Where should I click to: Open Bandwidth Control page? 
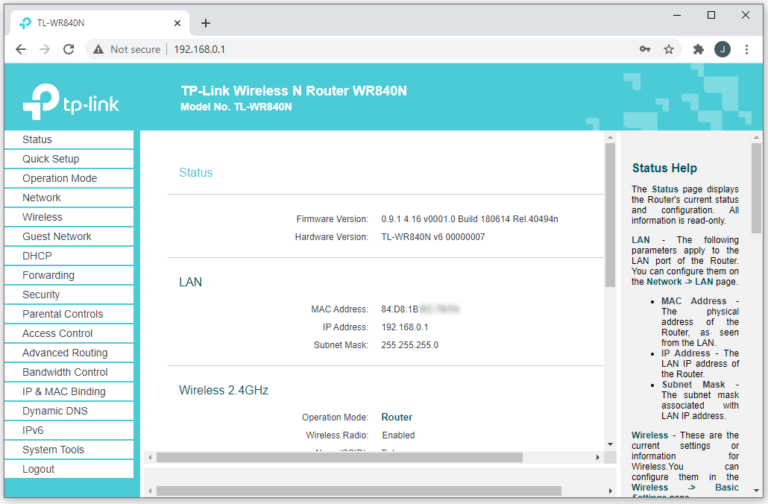(69, 372)
